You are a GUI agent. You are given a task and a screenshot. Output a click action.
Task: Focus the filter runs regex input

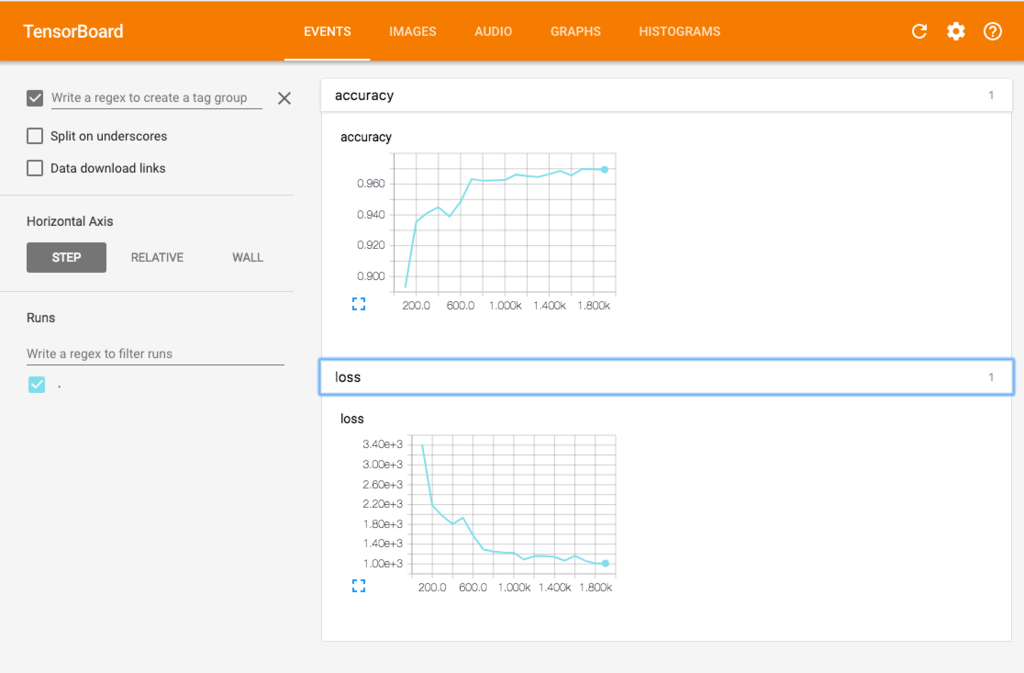coord(155,354)
